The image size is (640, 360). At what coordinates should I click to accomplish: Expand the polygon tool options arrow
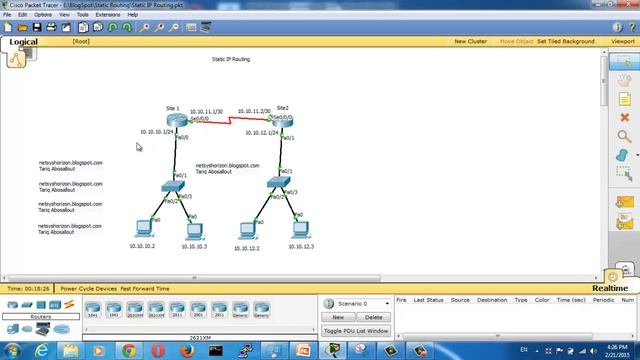637,155
